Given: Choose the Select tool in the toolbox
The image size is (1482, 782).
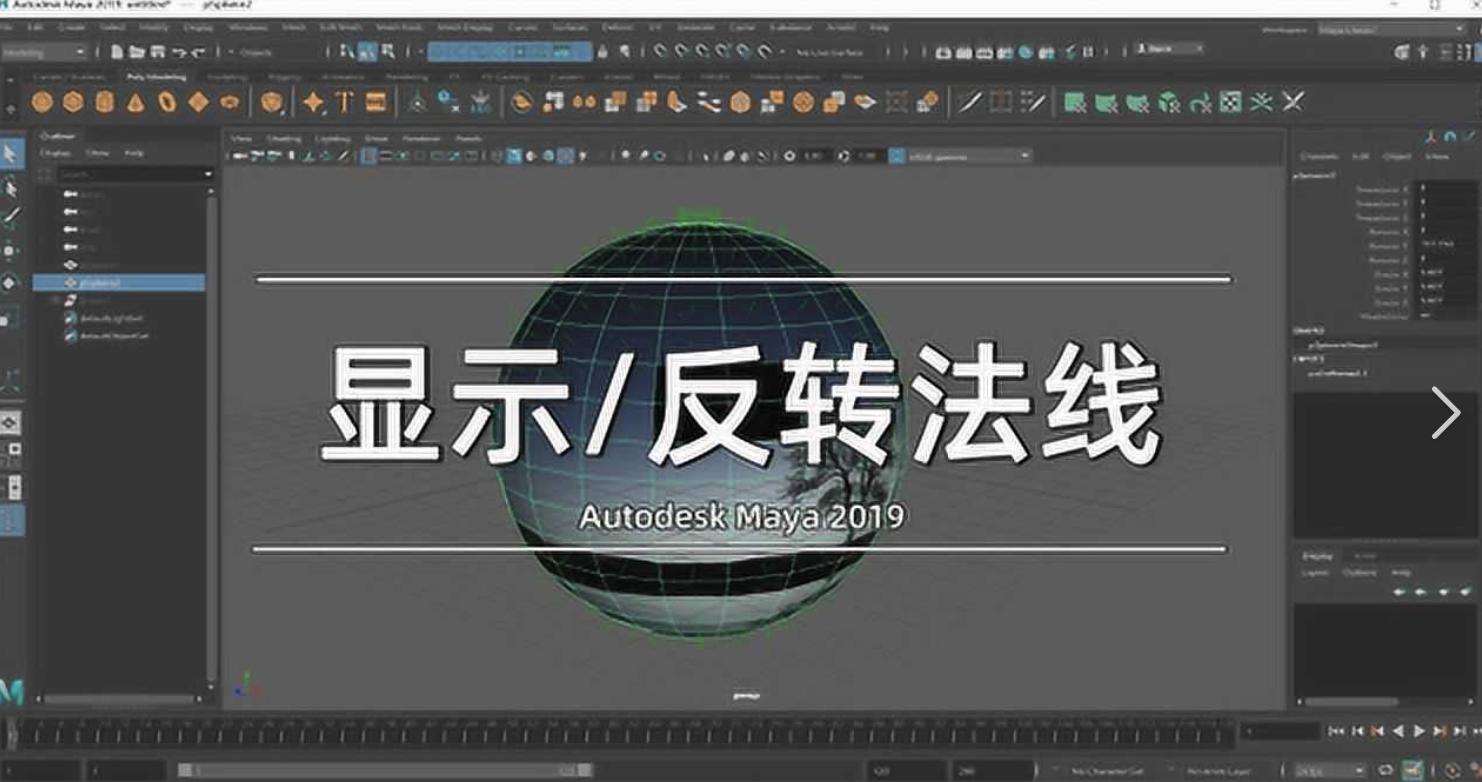Looking at the screenshot, I should pyautogui.click(x=11, y=154).
